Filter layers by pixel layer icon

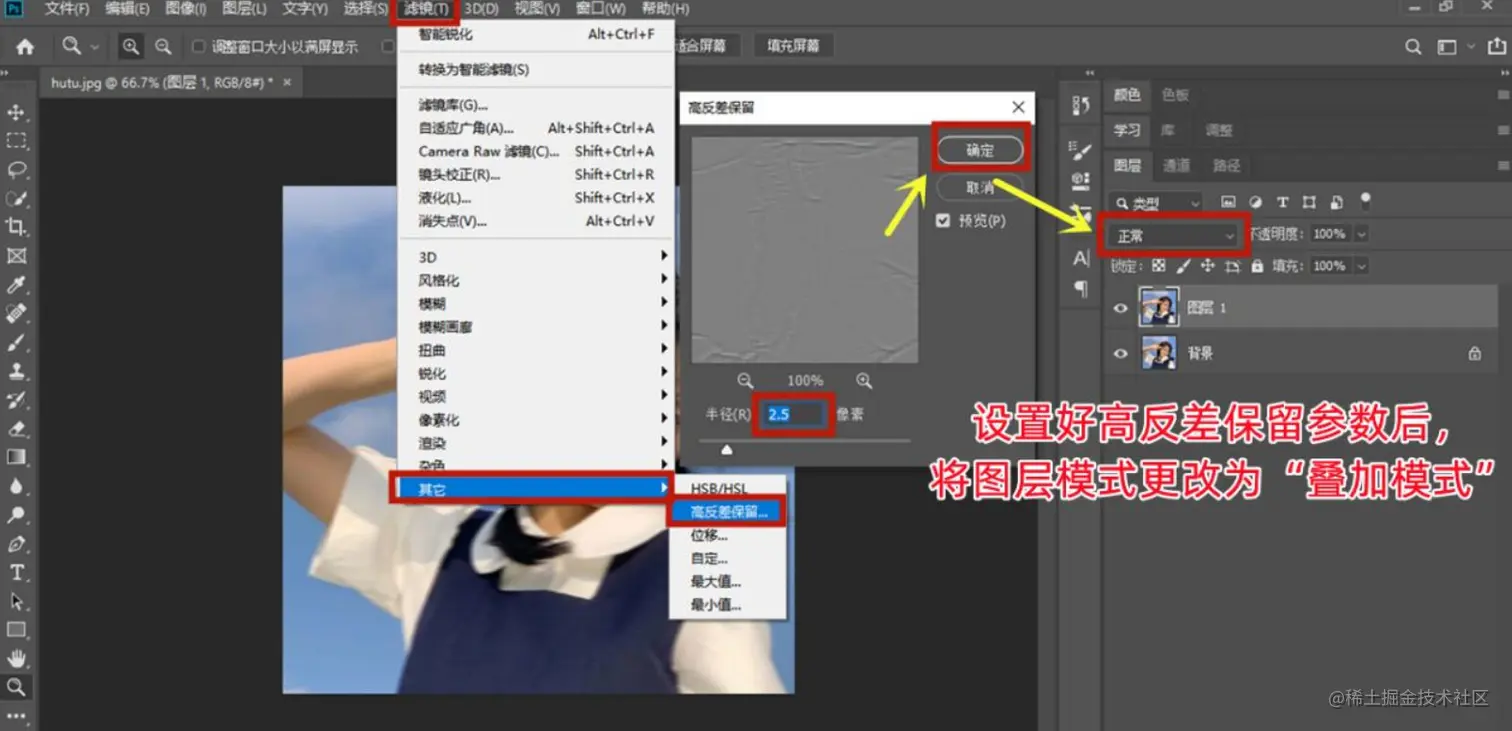(1229, 202)
